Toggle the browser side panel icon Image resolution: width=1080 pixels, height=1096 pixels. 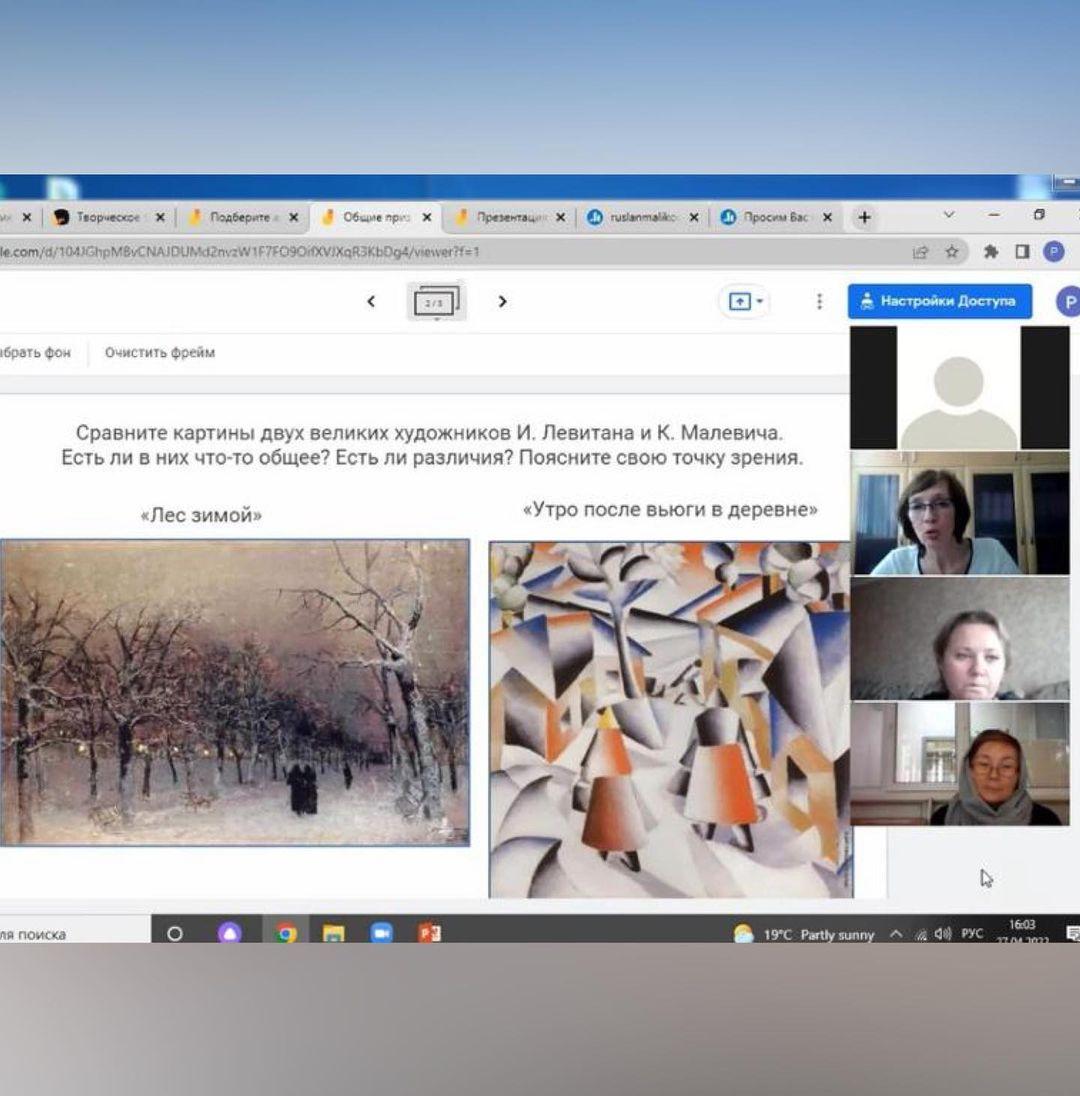(x=1022, y=252)
